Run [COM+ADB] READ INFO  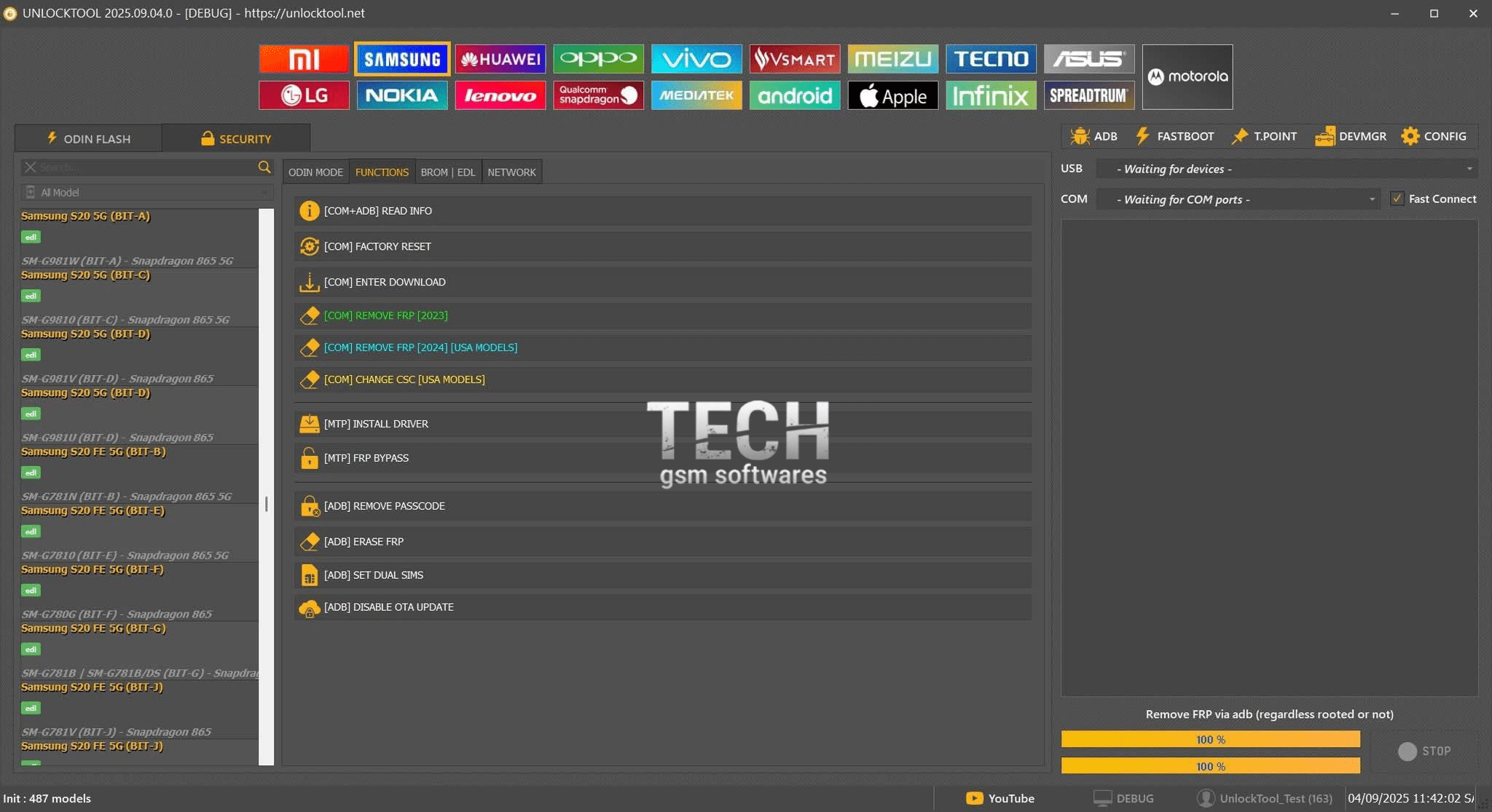coord(663,210)
